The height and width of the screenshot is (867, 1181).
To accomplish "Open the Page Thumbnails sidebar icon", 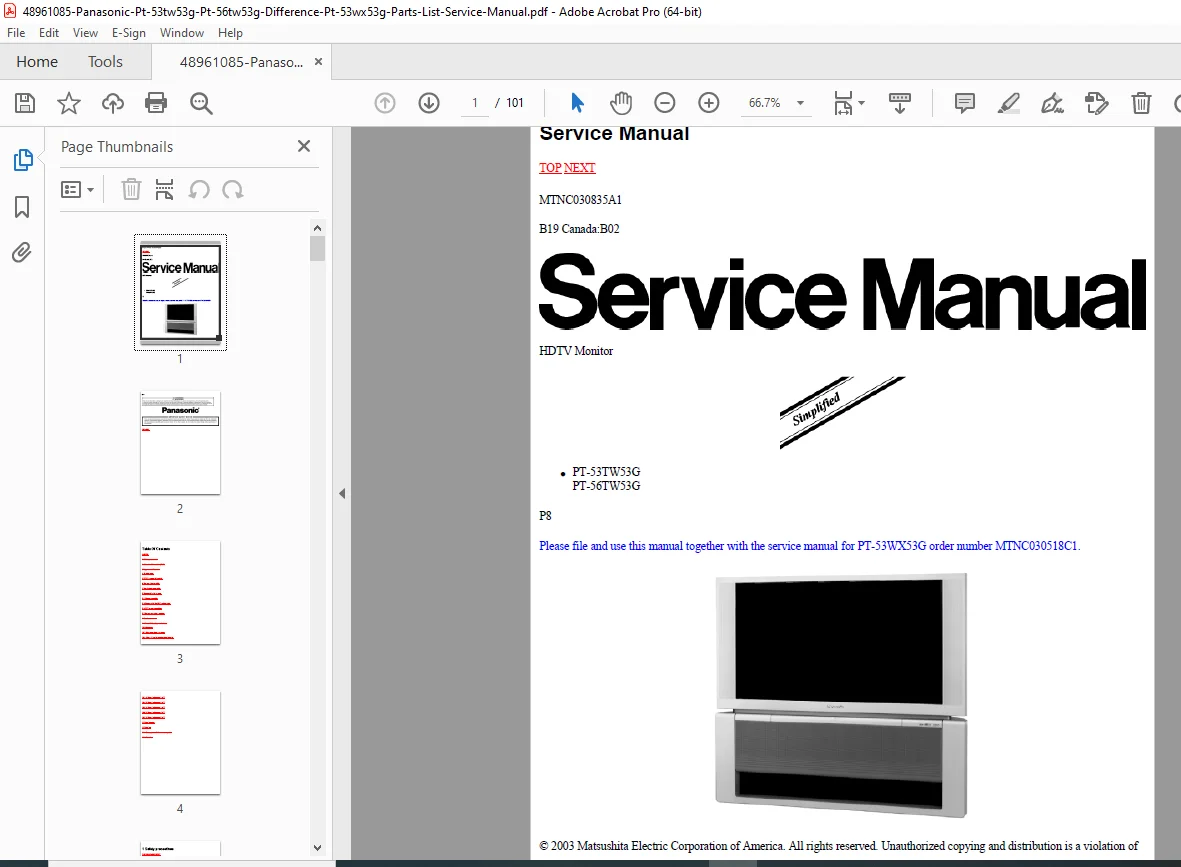I will click(23, 160).
